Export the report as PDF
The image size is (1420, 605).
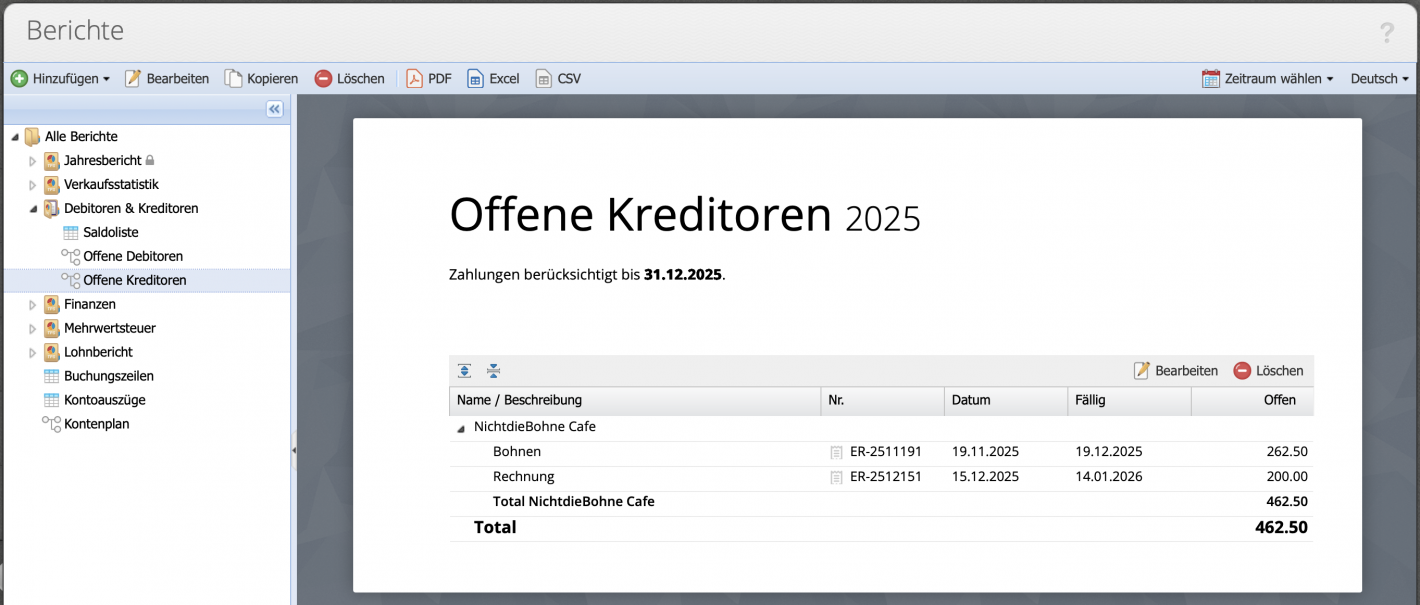[x=428, y=79]
